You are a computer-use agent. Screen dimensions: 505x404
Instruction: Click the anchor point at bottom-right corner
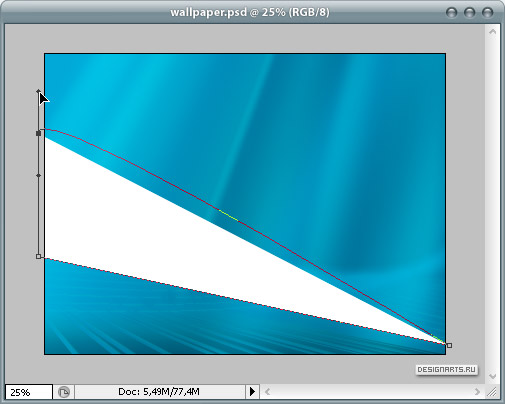[449, 345]
